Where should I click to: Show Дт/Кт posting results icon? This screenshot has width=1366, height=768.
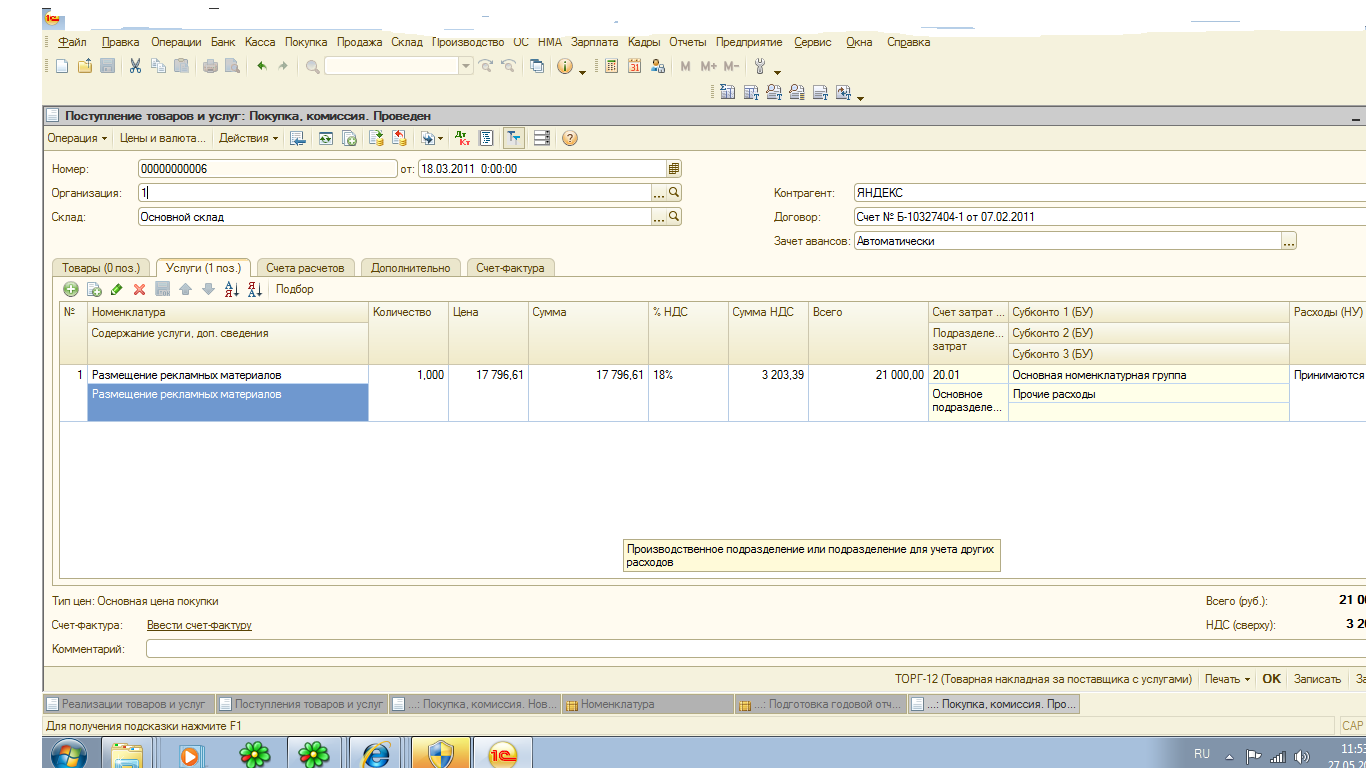click(461, 138)
